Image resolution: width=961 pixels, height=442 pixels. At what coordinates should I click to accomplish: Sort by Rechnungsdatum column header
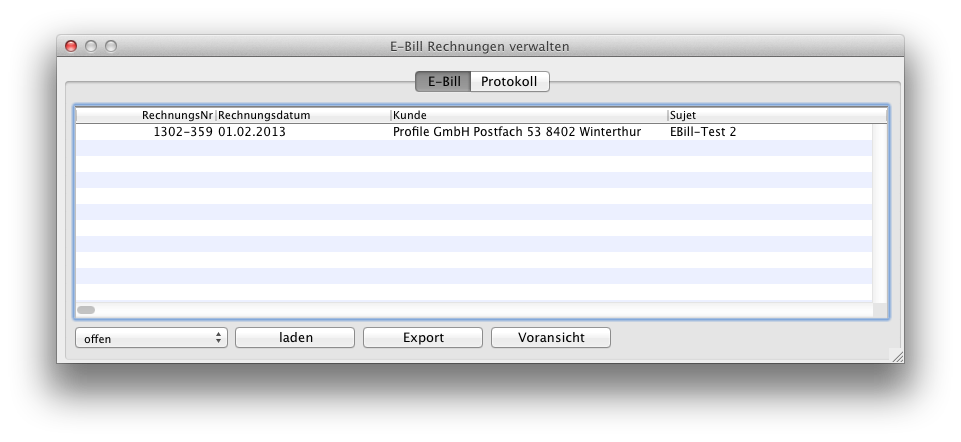[303, 116]
